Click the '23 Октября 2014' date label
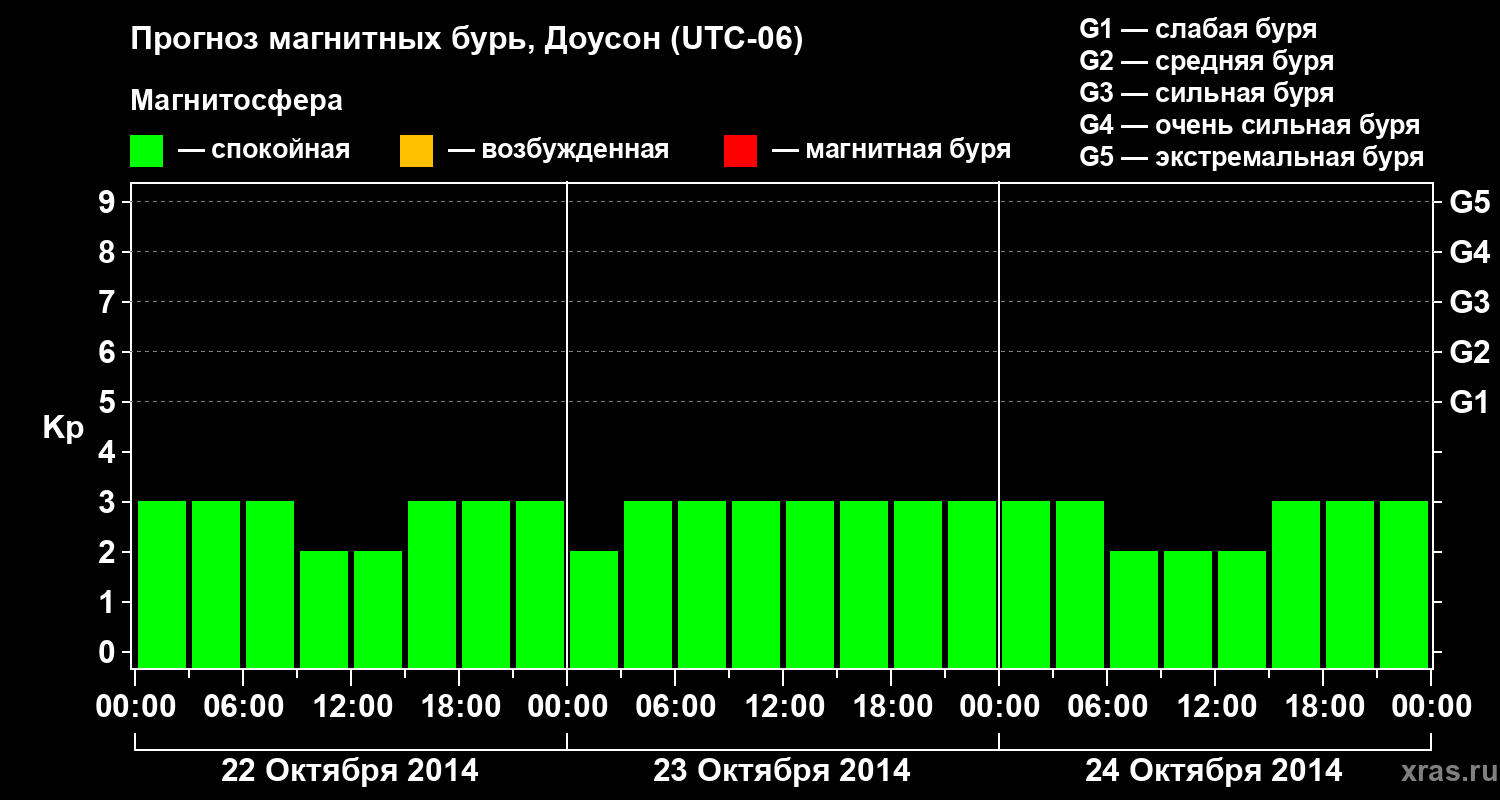Screen dimensions: 1500x800 [x=782, y=771]
